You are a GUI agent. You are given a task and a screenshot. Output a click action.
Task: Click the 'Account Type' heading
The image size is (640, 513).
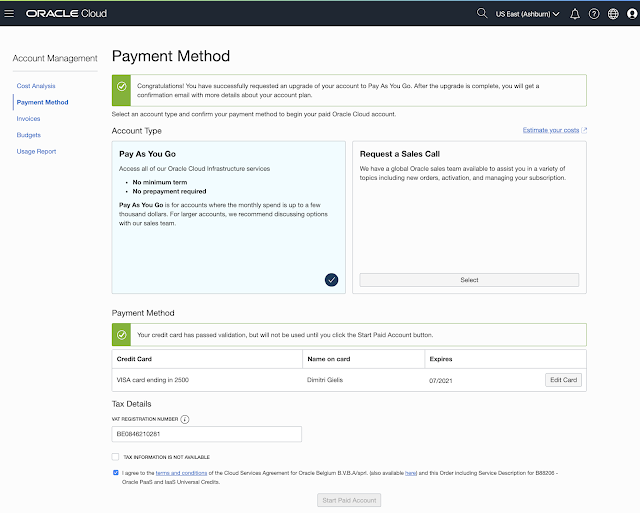coord(137,131)
